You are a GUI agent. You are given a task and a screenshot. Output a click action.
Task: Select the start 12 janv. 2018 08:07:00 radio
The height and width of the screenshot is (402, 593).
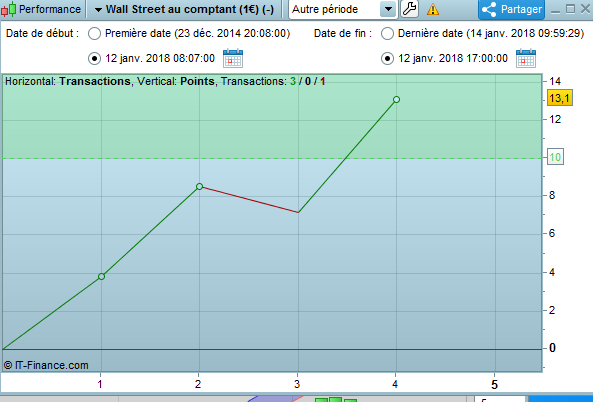pos(94,59)
